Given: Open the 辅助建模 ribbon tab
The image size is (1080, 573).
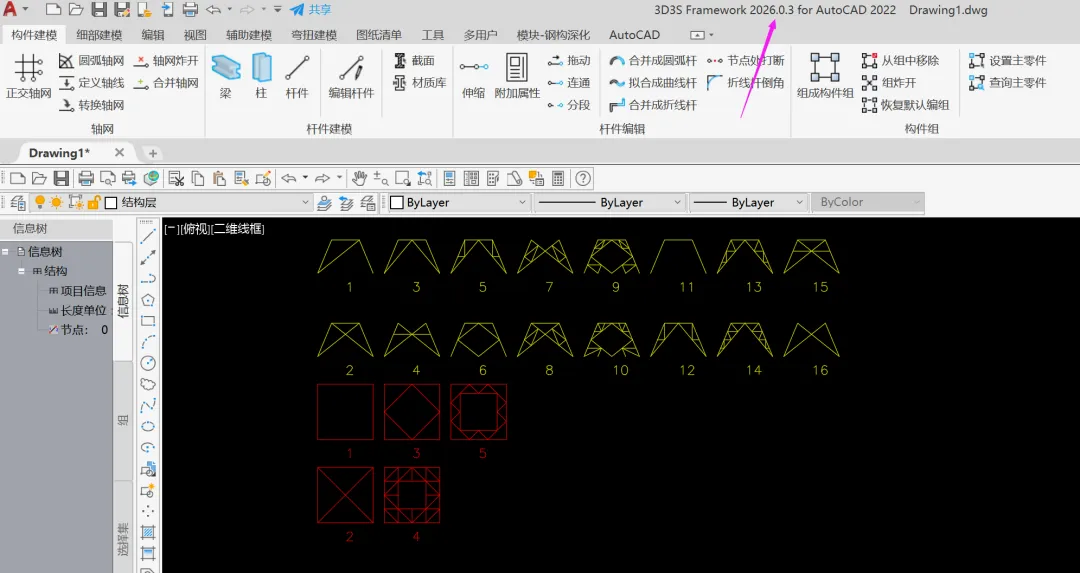Looking at the screenshot, I should (x=249, y=34).
